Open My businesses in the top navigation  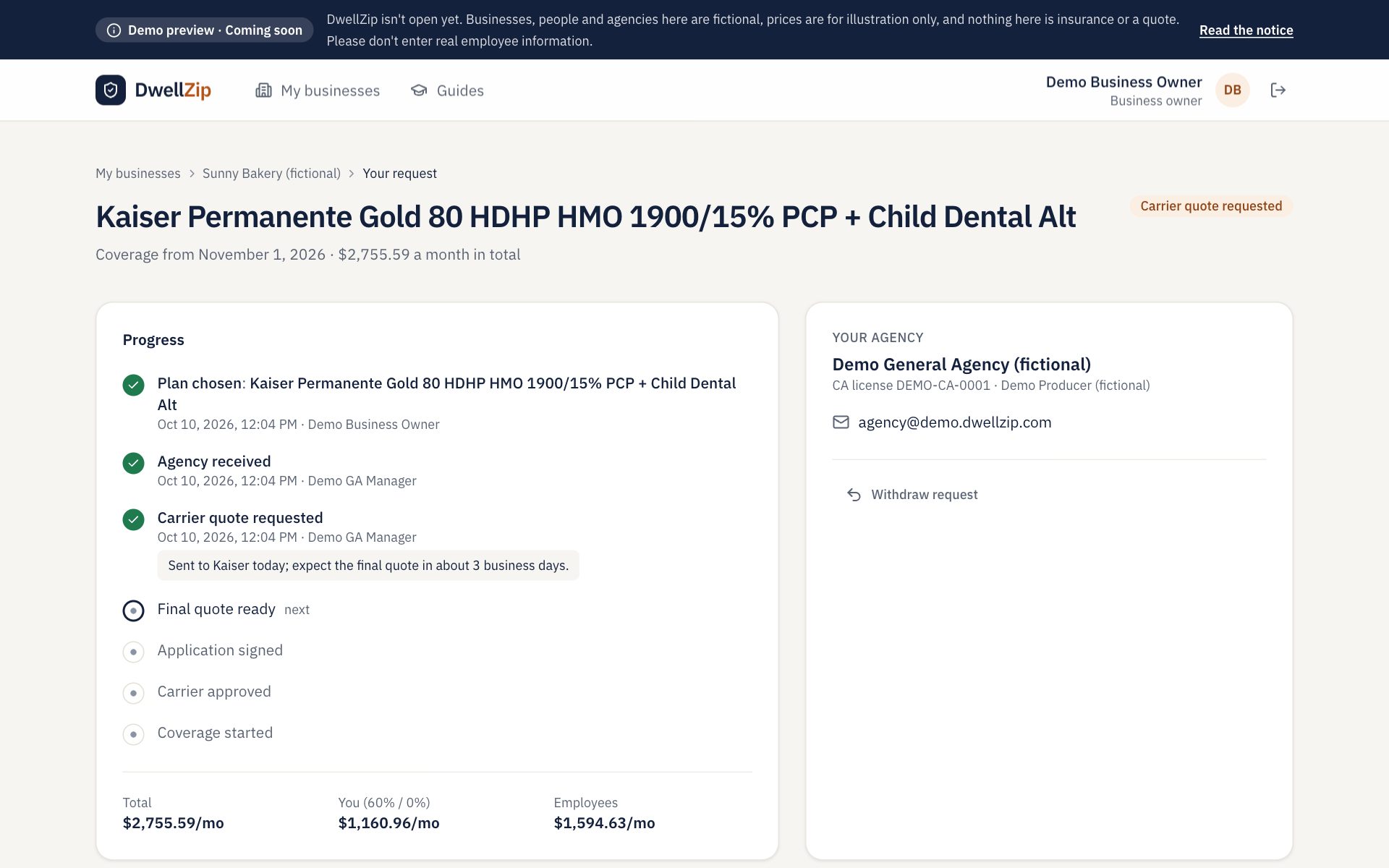[x=318, y=90]
